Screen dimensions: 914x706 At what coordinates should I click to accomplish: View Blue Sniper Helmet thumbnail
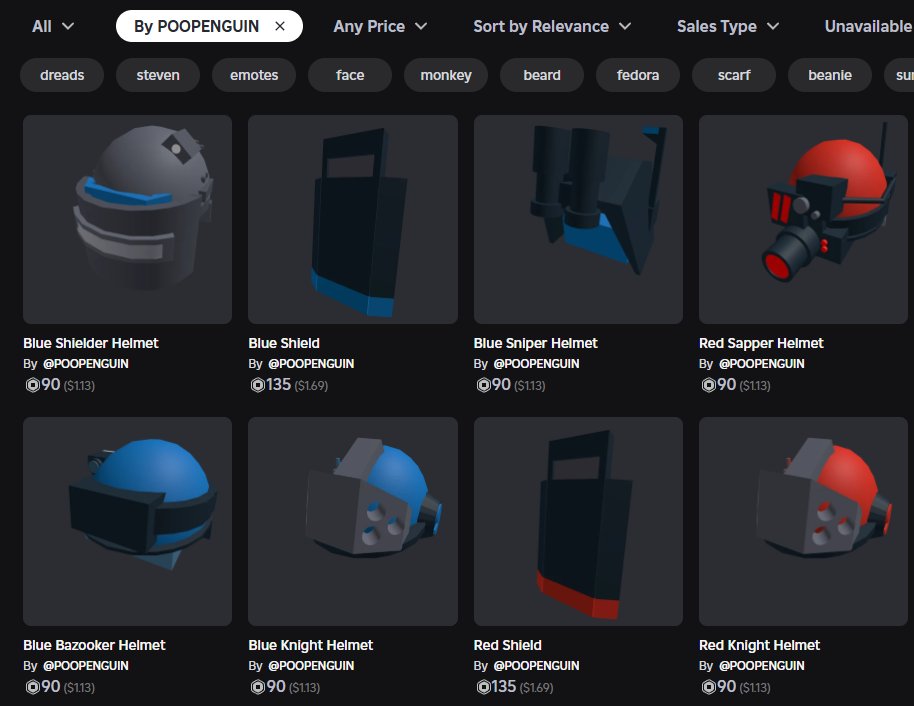coord(578,219)
